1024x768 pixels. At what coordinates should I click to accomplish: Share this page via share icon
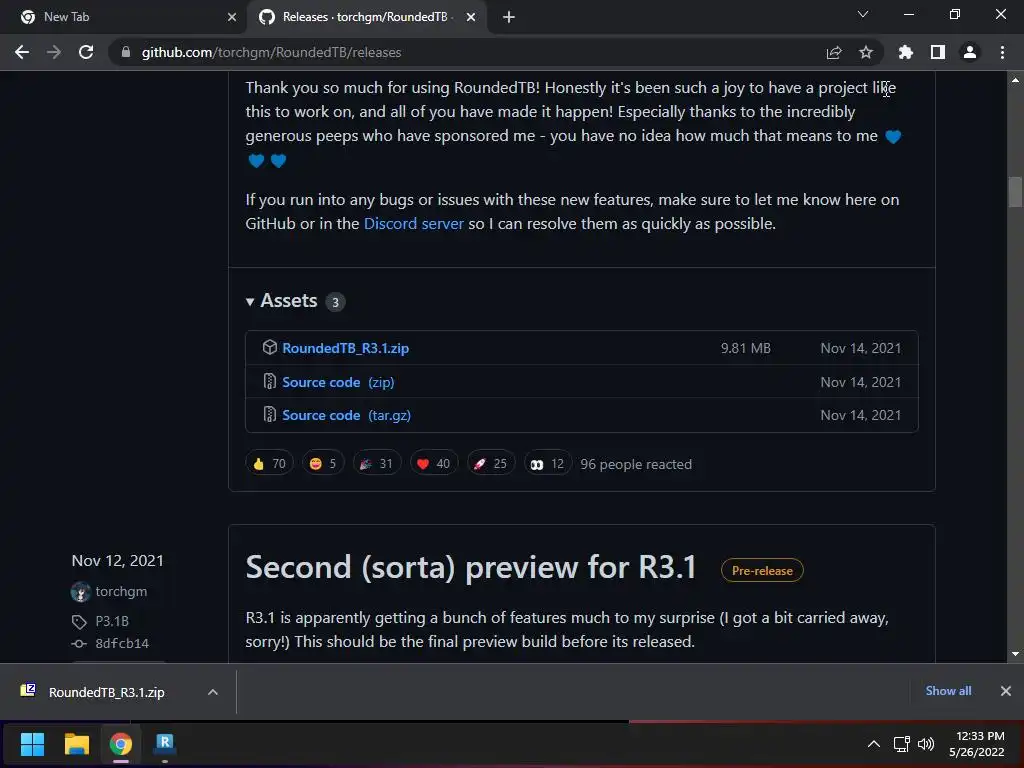[x=834, y=52]
